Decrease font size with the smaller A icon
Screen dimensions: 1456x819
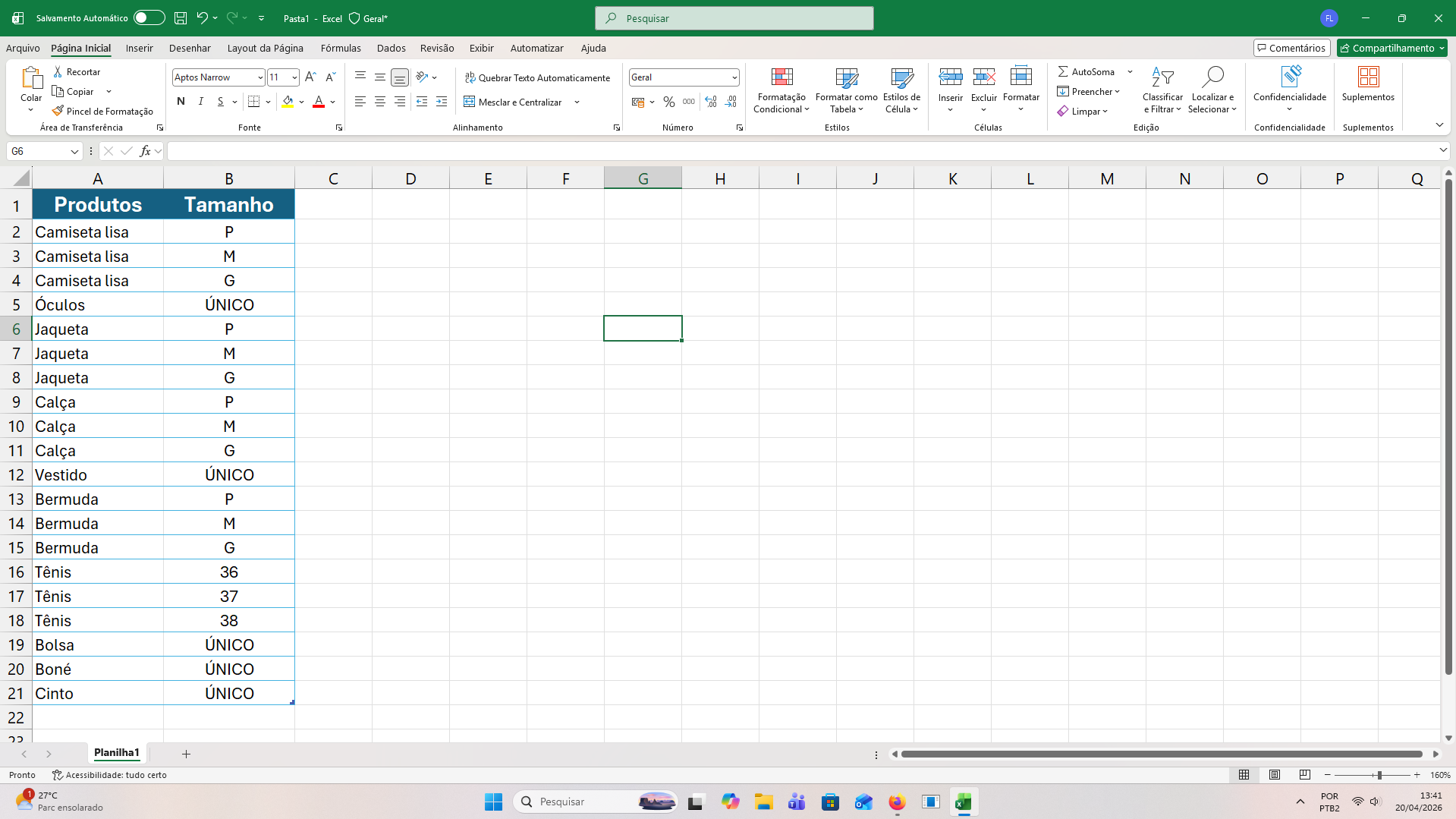click(x=330, y=77)
